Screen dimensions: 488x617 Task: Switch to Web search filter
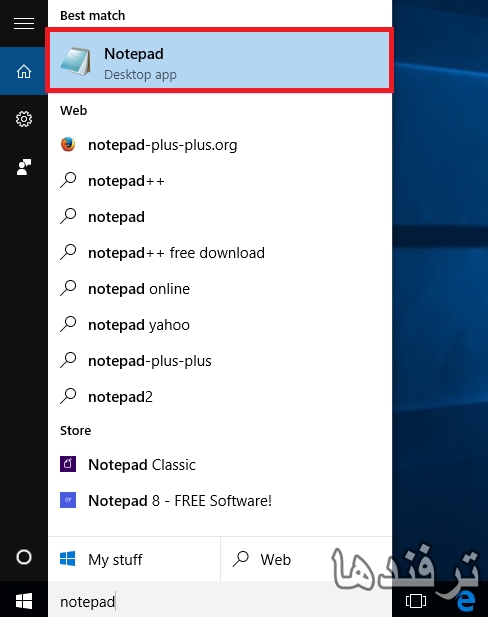pyautogui.click(x=306, y=559)
